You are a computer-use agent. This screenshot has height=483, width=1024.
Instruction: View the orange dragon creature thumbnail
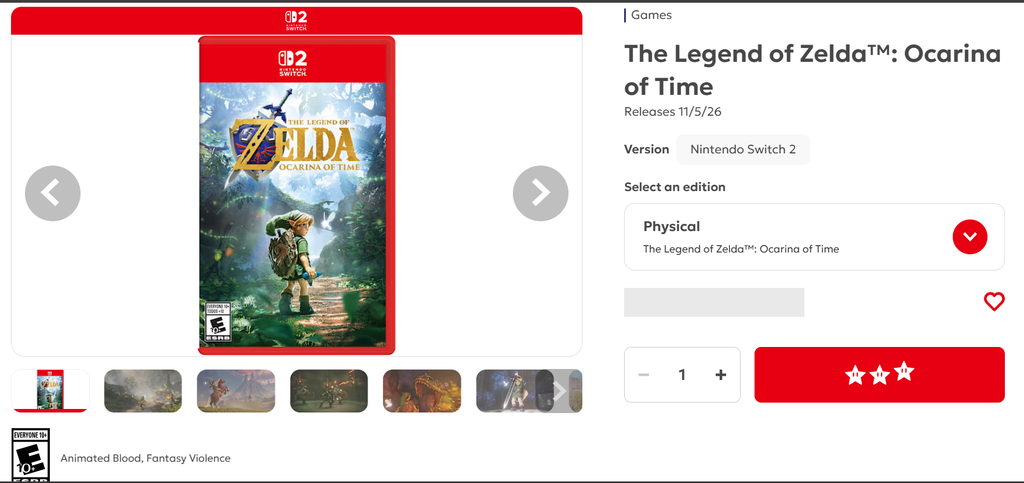(422, 391)
